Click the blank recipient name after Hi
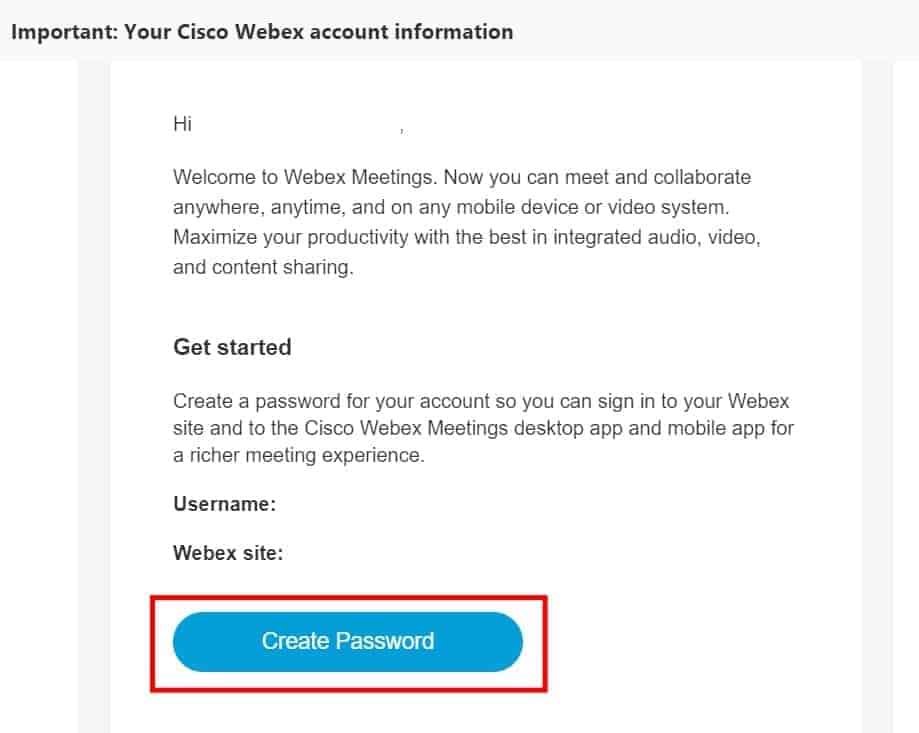The image size is (919, 733). tap(296, 124)
